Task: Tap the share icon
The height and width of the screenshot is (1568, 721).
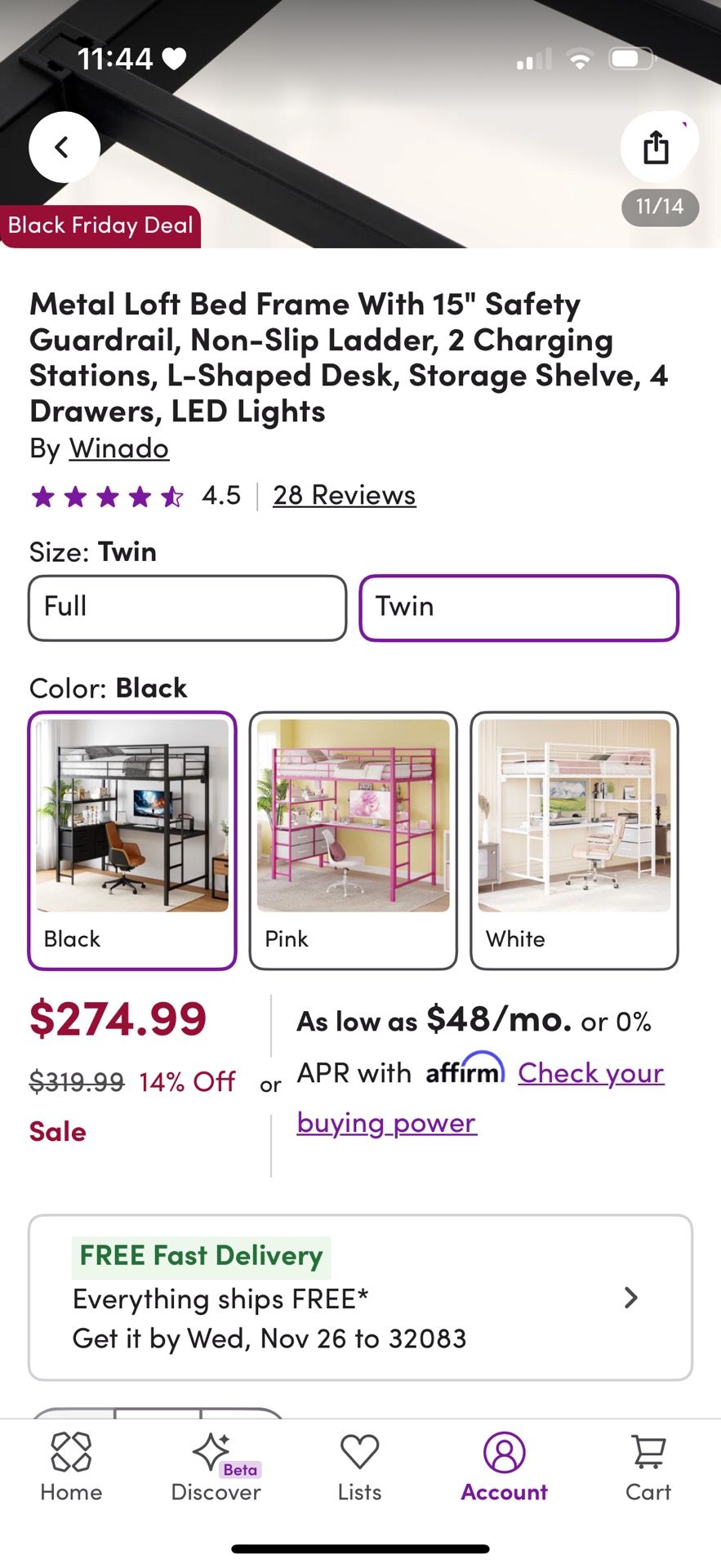Action: pos(656,148)
